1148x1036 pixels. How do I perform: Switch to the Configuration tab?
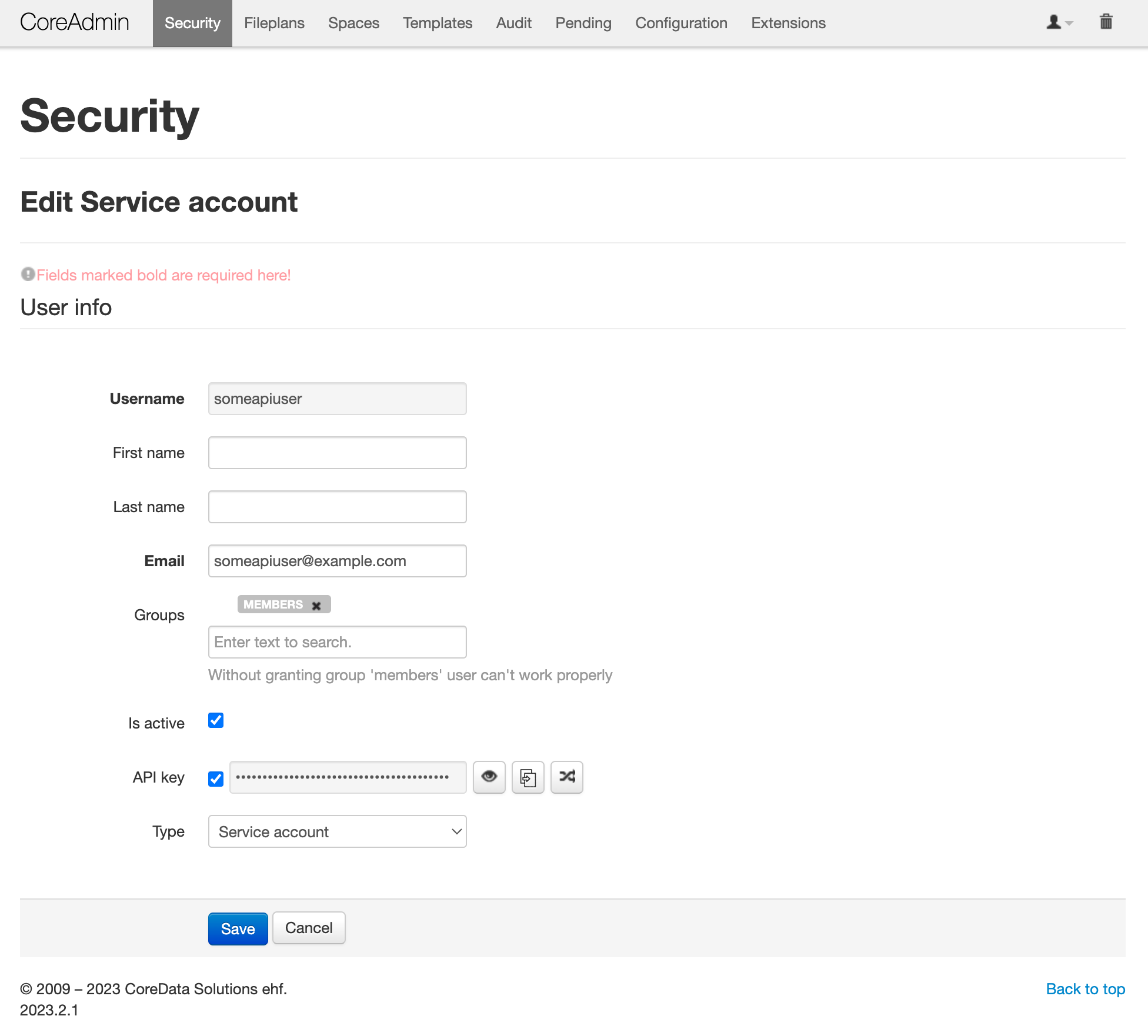pyautogui.click(x=681, y=23)
